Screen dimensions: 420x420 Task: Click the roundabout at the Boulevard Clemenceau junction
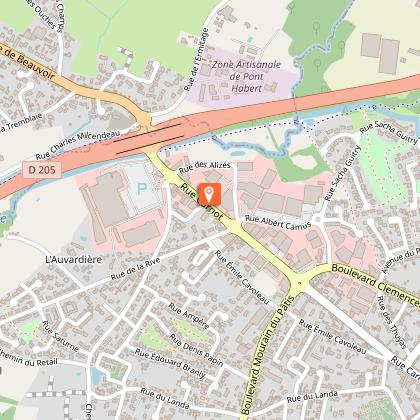click(x=300, y=283)
